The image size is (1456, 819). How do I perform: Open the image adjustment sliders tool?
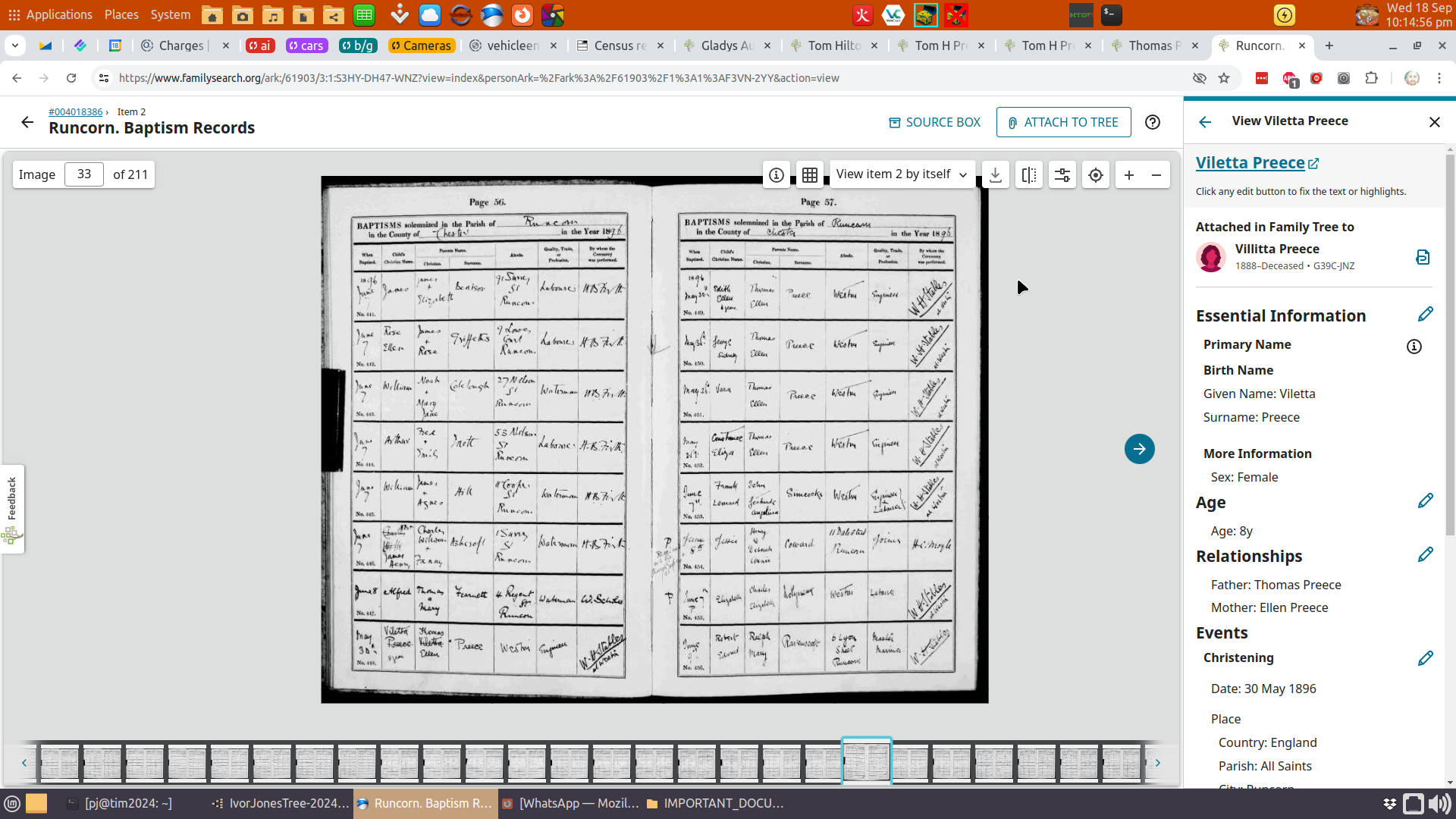(1062, 175)
